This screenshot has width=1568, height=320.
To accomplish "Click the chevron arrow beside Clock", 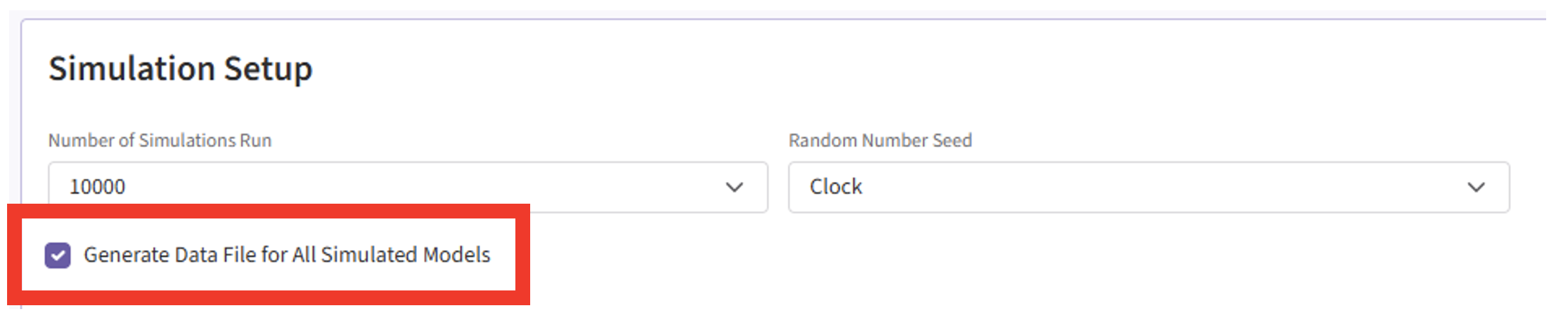I will (x=1476, y=187).
